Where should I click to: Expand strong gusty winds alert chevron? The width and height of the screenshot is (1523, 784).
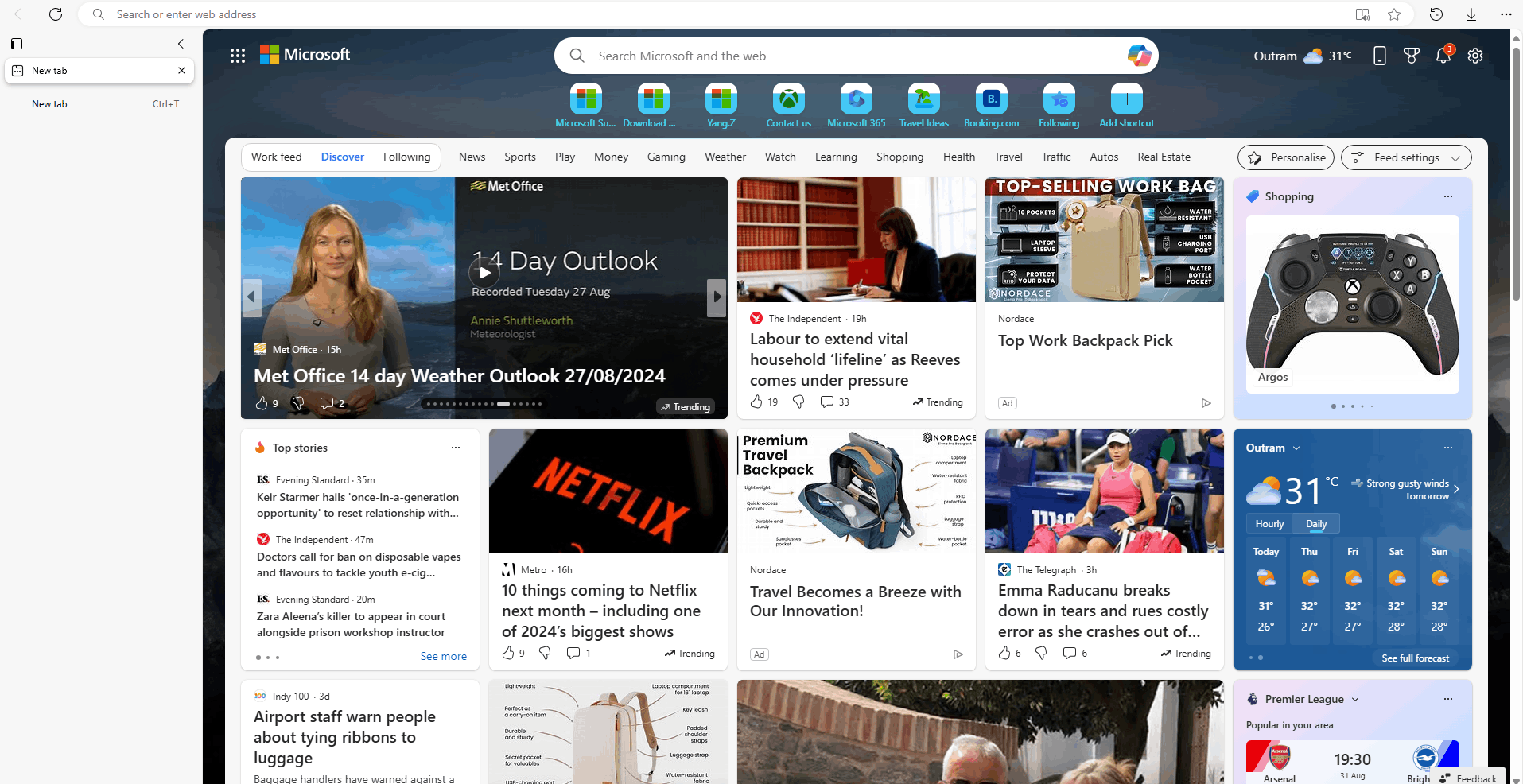tap(1456, 489)
